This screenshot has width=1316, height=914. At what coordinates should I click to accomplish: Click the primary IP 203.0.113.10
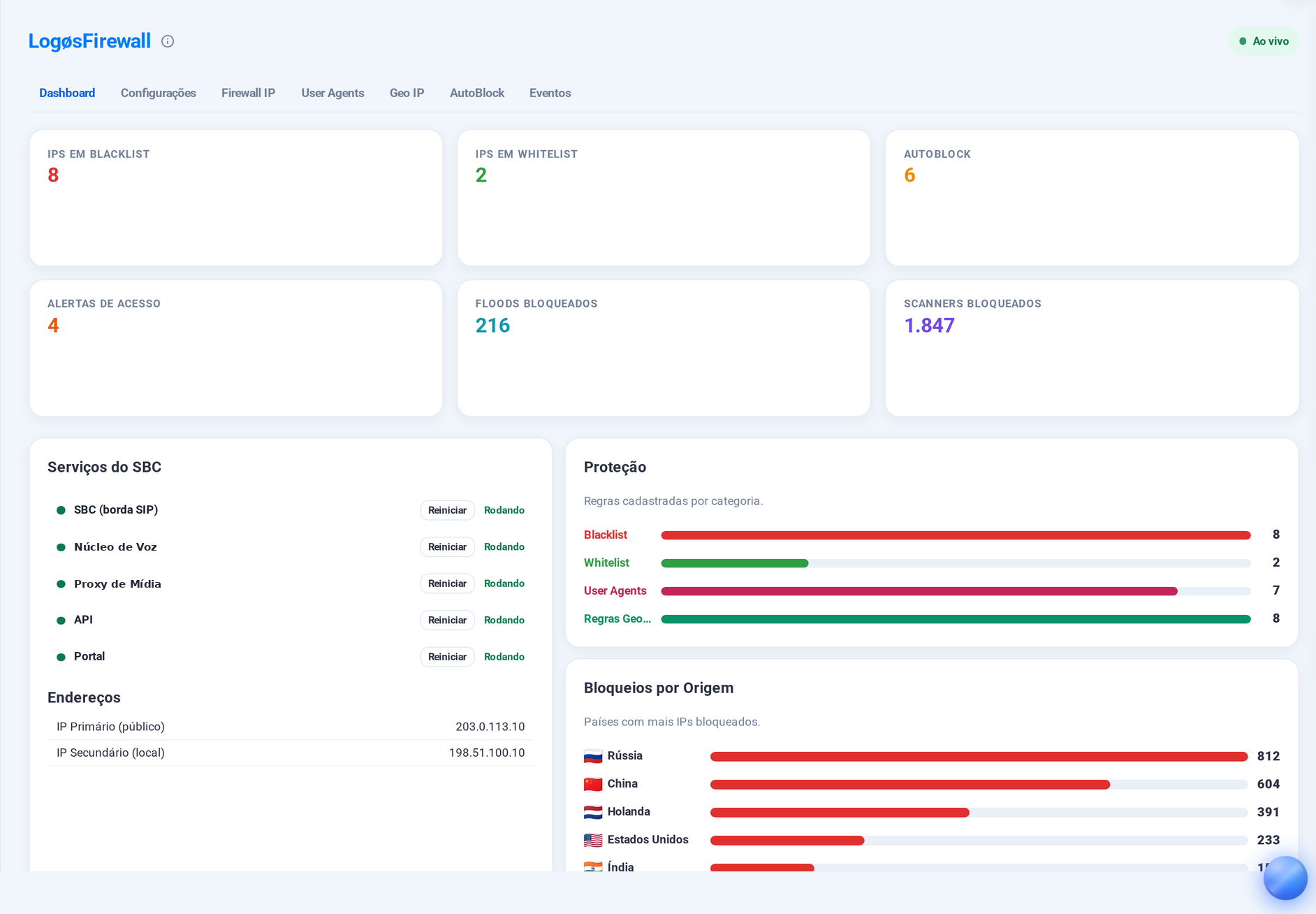coord(490,727)
